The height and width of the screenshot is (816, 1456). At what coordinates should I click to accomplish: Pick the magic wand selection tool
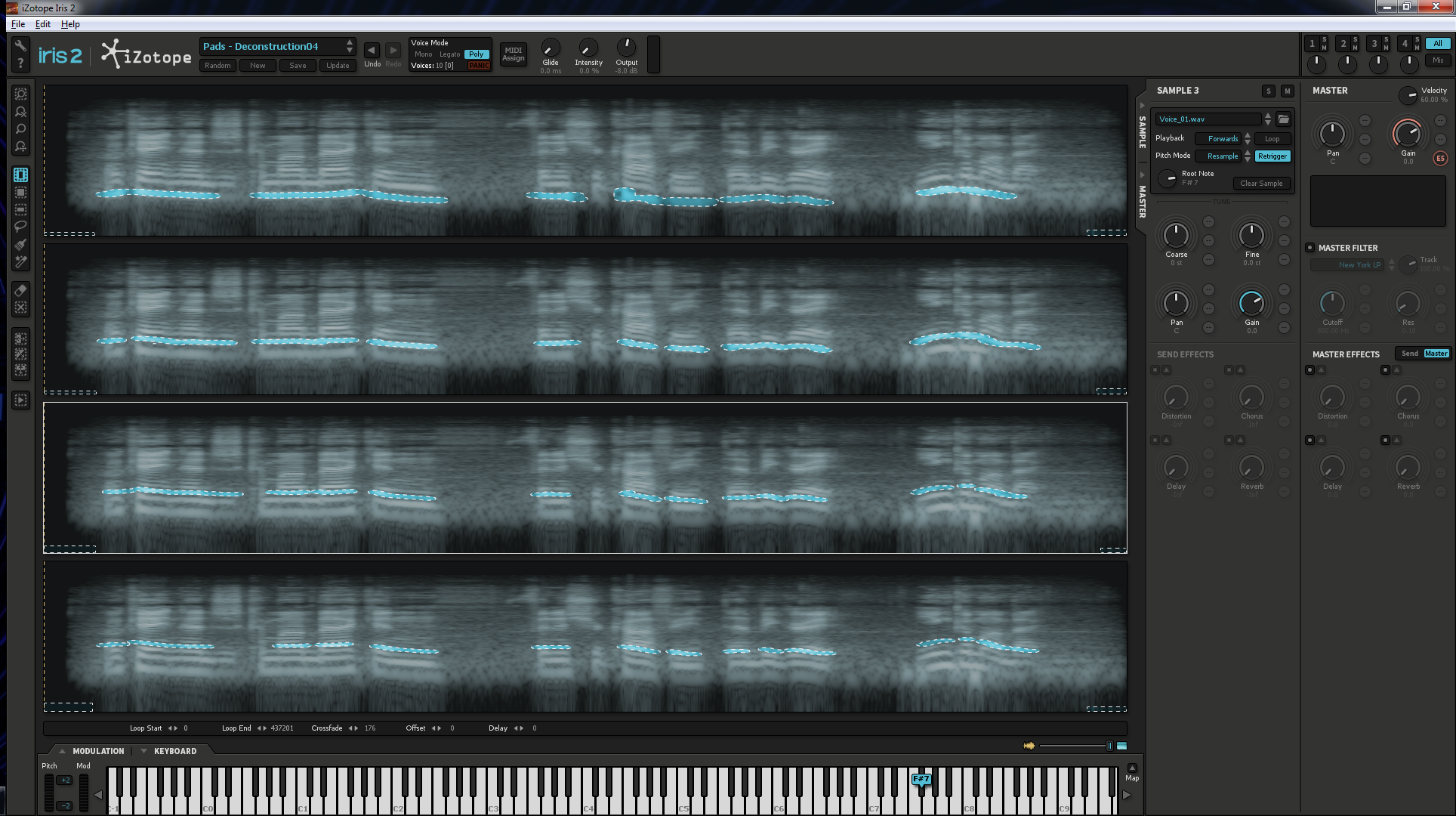21,261
